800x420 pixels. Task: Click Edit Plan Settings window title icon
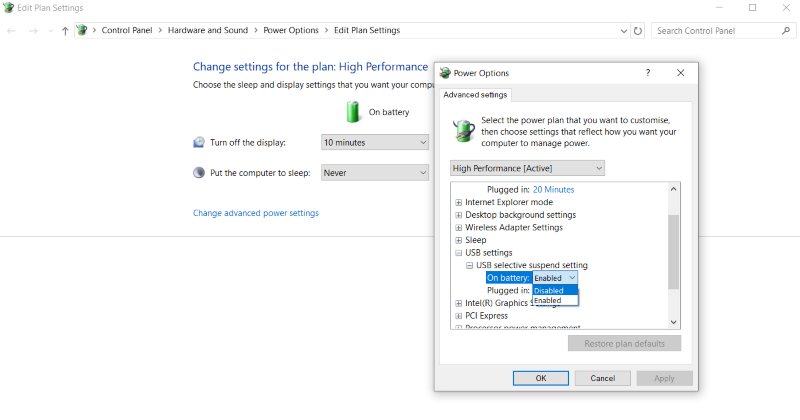click(8, 8)
